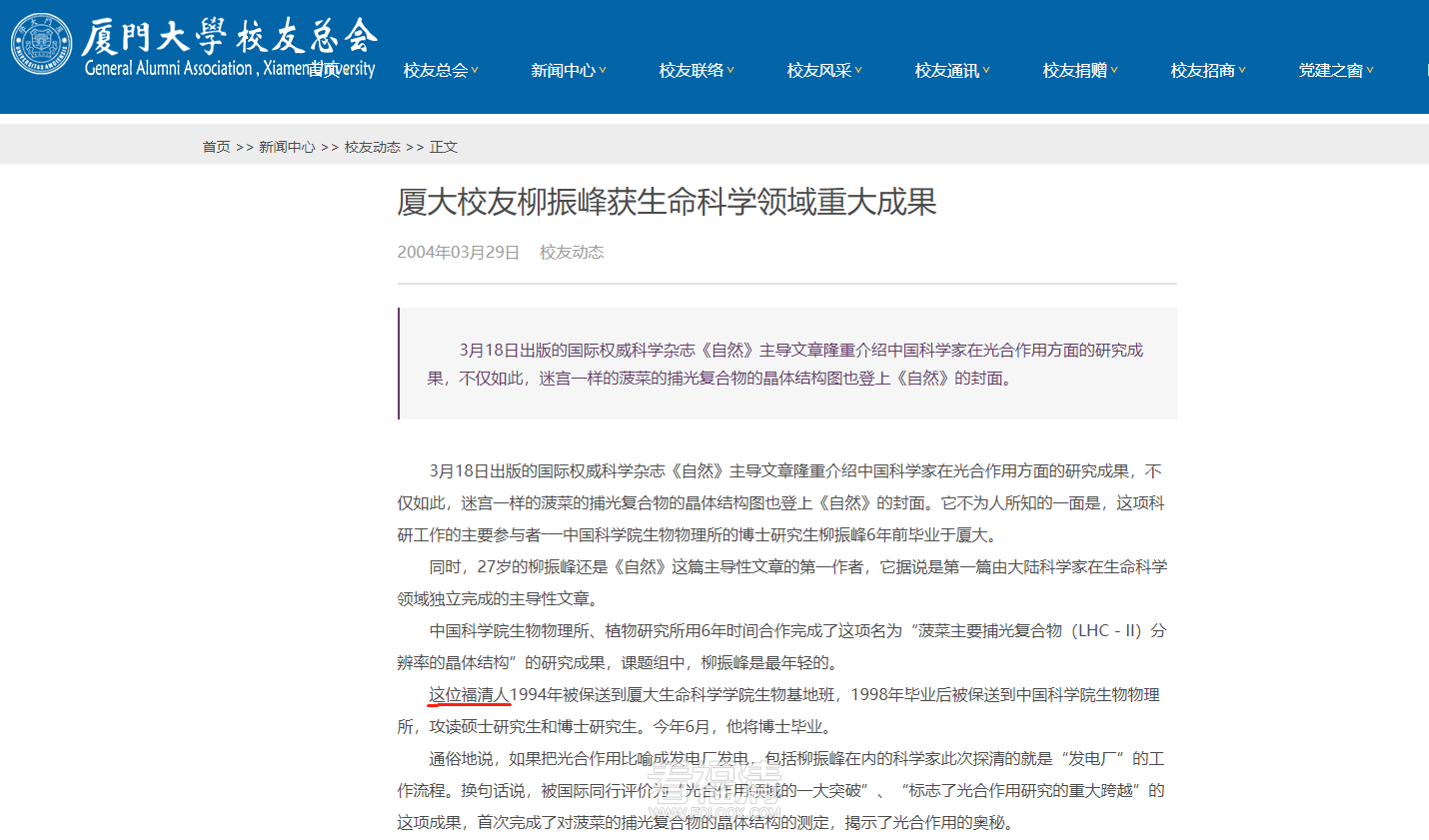Expand the 校友风采 menu chevron
1429x840 pixels.
[859, 70]
